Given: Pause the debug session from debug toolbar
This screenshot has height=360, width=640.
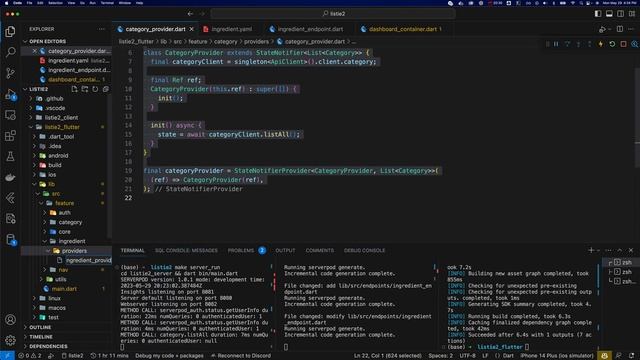Looking at the screenshot, I should (556, 44).
